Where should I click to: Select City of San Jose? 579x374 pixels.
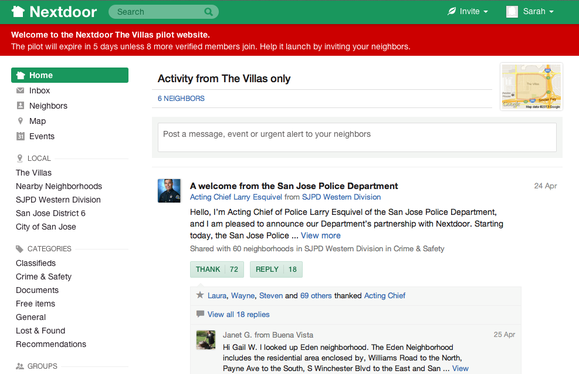click(x=46, y=227)
